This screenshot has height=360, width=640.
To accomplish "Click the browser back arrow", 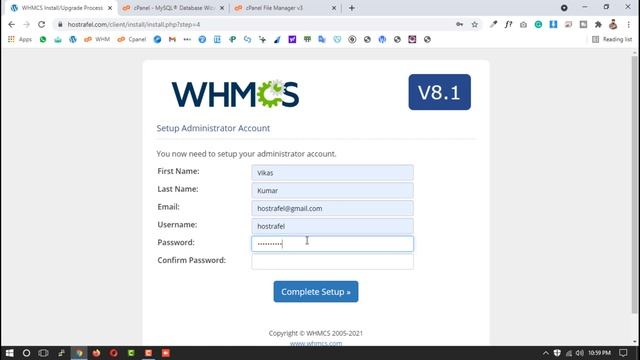I will 11,24.
